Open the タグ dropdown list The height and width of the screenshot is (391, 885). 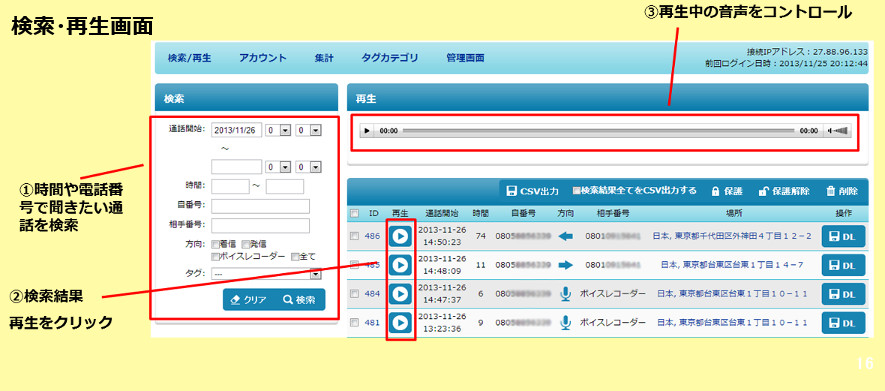[266, 274]
